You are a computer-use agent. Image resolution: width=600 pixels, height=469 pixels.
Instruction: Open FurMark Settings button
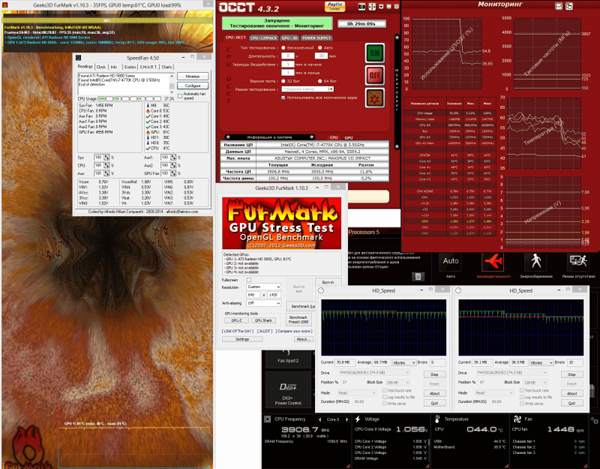coord(242,339)
